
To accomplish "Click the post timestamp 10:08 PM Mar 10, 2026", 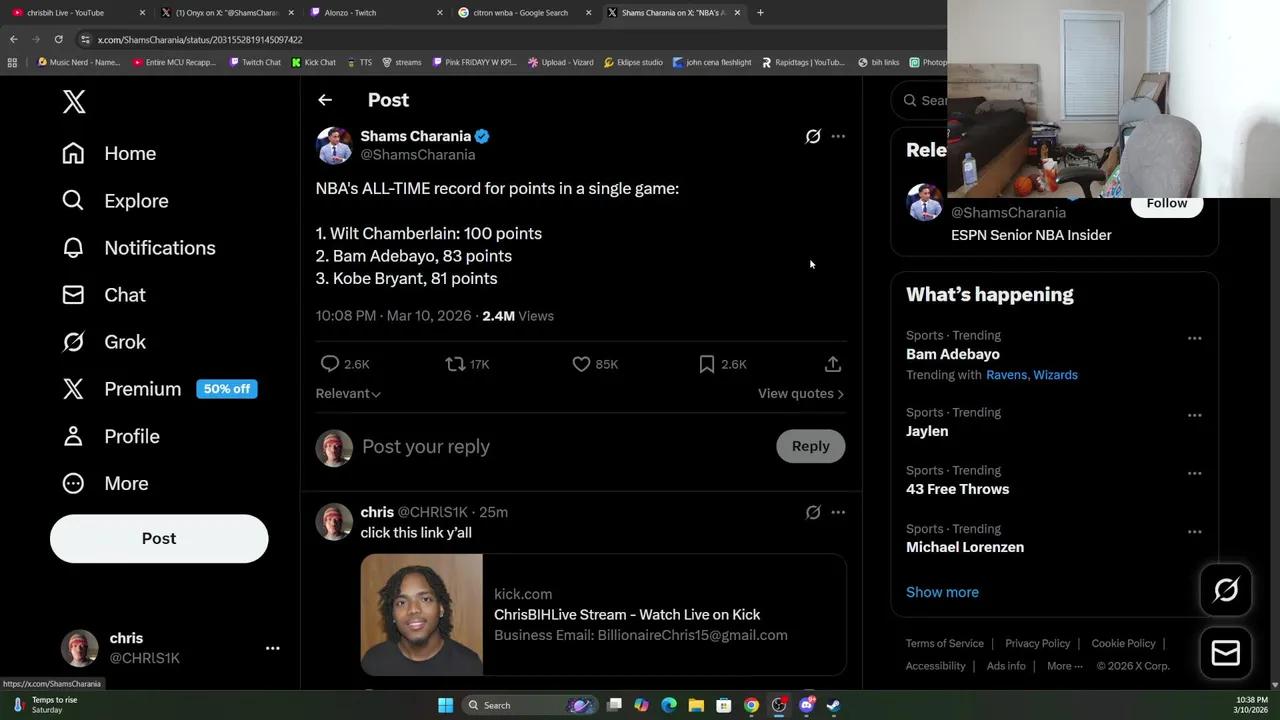I will click(x=393, y=316).
